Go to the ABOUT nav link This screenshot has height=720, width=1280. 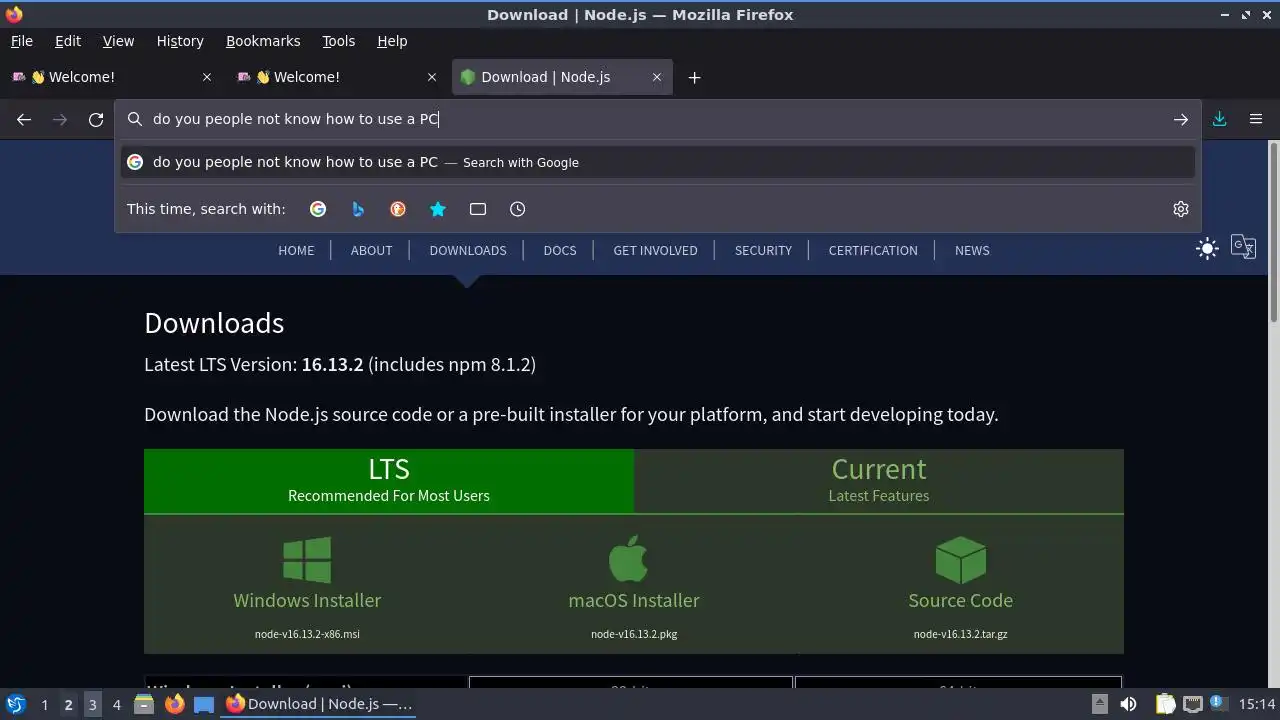[x=371, y=250]
